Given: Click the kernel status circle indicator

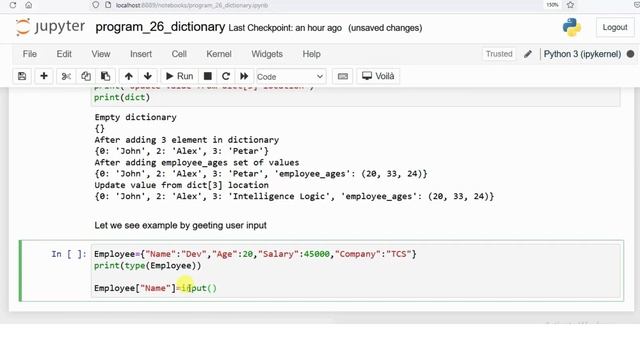Looking at the screenshot, I should 631,54.
